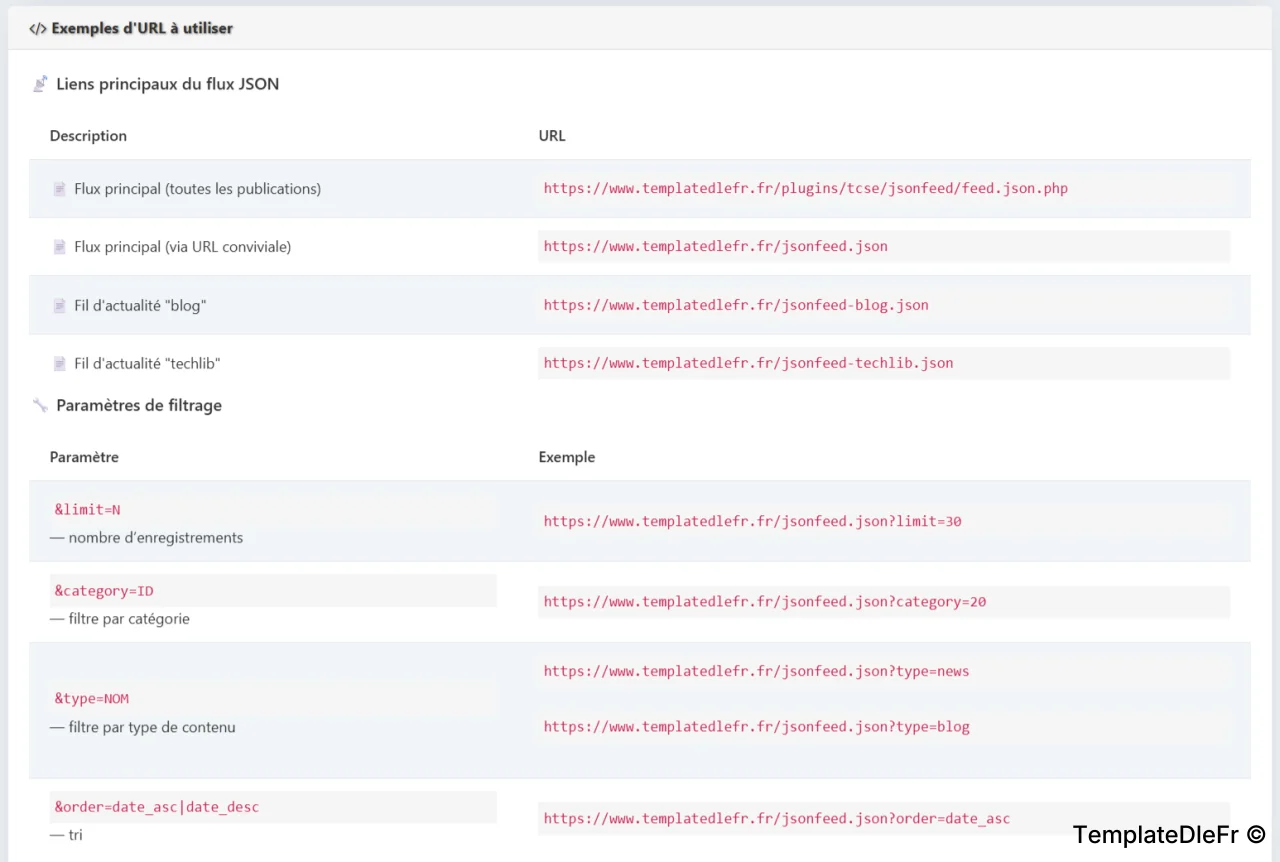The height and width of the screenshot is (862, 1280).
Task: Click the code icon beside Exemples d'URL
Action: (x=37, y=29)
